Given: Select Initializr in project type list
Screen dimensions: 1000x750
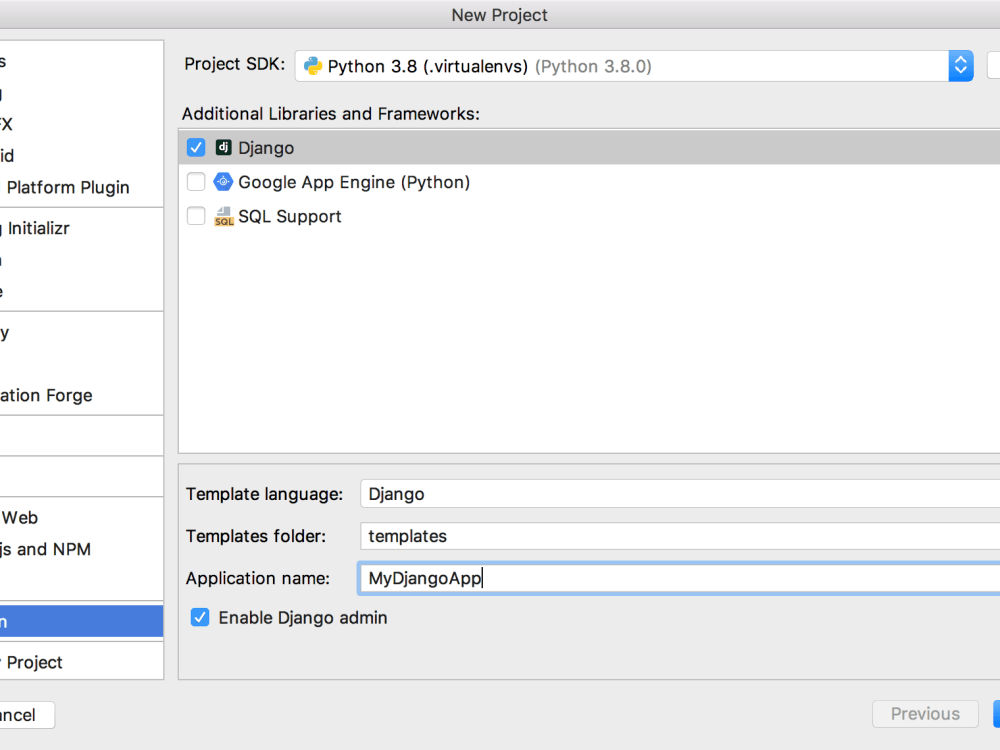Looking at the screenshot, I should (82, 228).
